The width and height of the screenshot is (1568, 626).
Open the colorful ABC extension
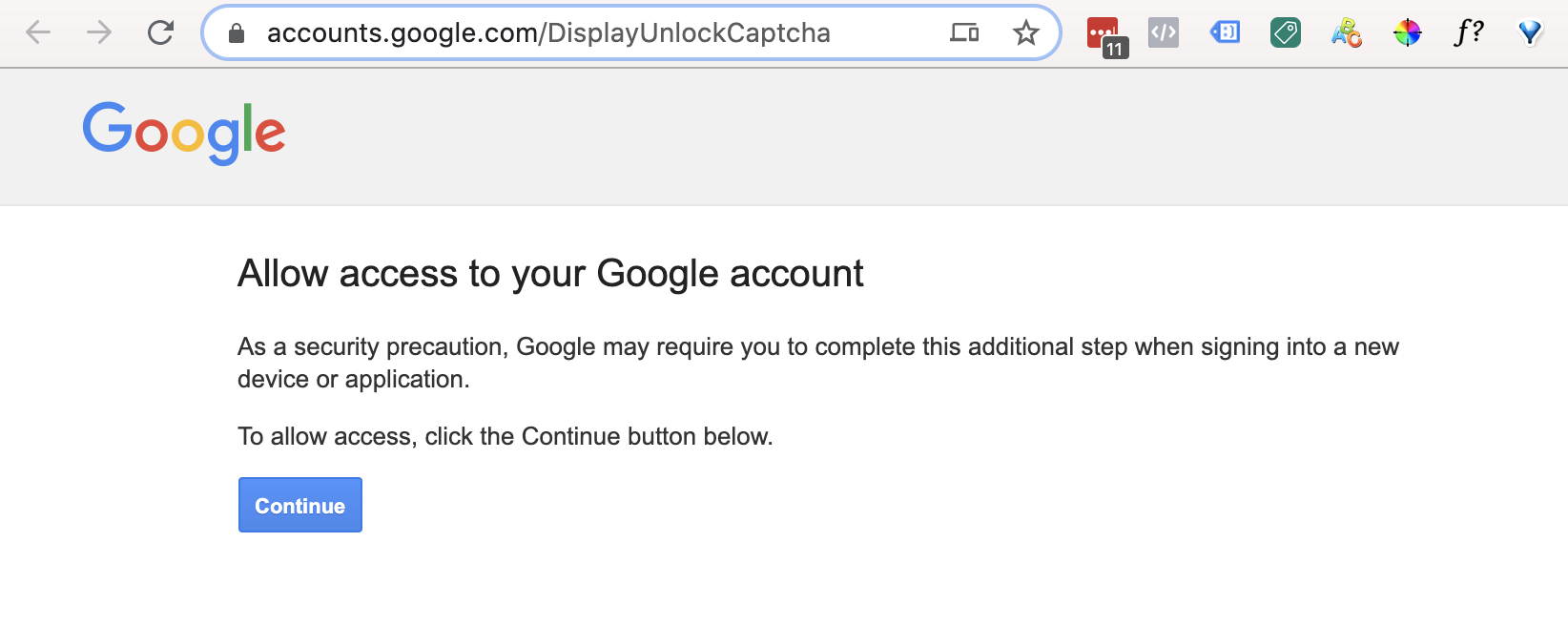(1347, 33)
